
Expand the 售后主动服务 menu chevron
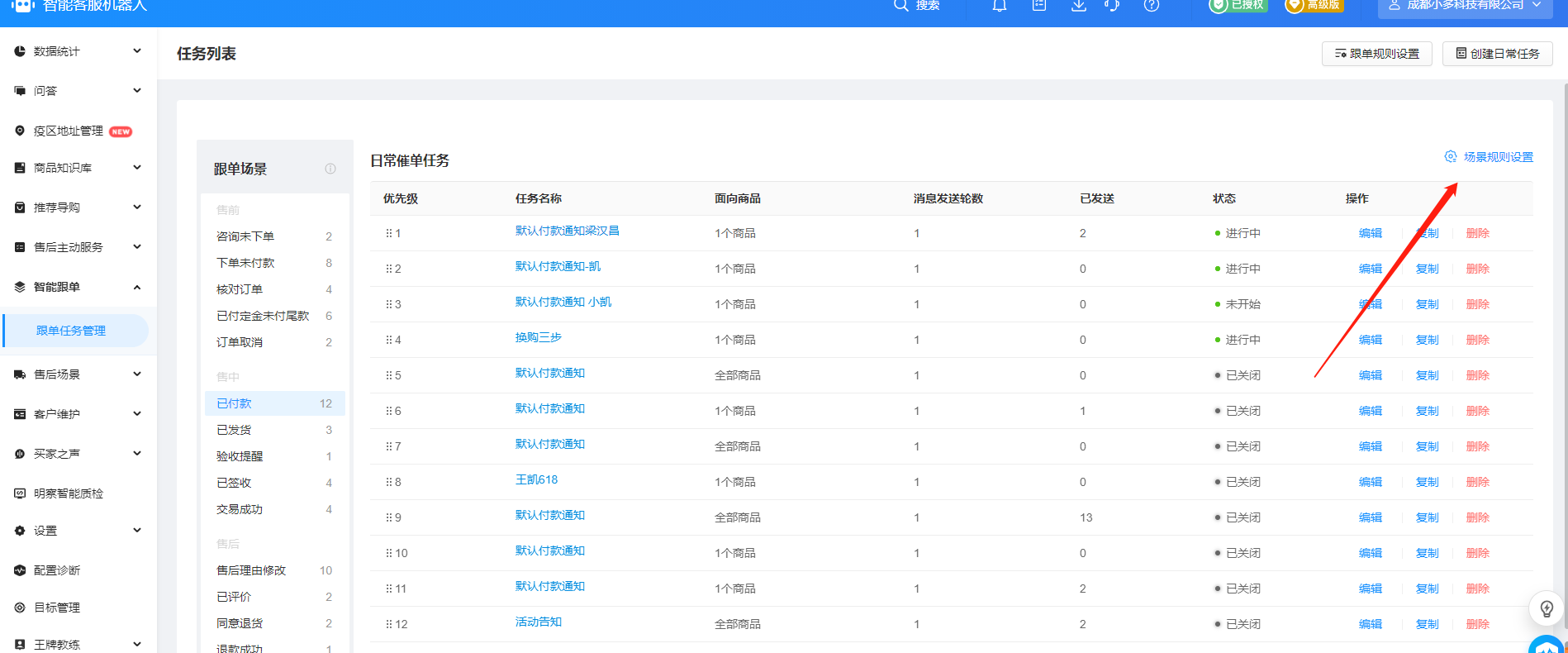click(x=137, y=247)
